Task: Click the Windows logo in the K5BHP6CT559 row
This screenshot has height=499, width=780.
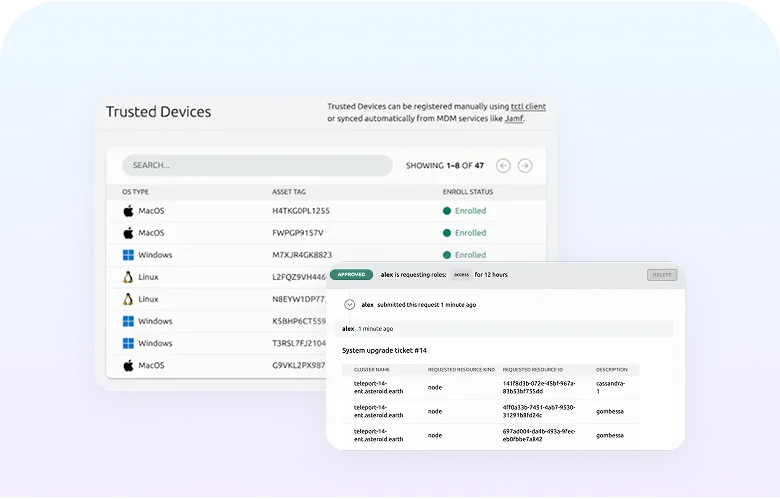Action: [128, 321]
